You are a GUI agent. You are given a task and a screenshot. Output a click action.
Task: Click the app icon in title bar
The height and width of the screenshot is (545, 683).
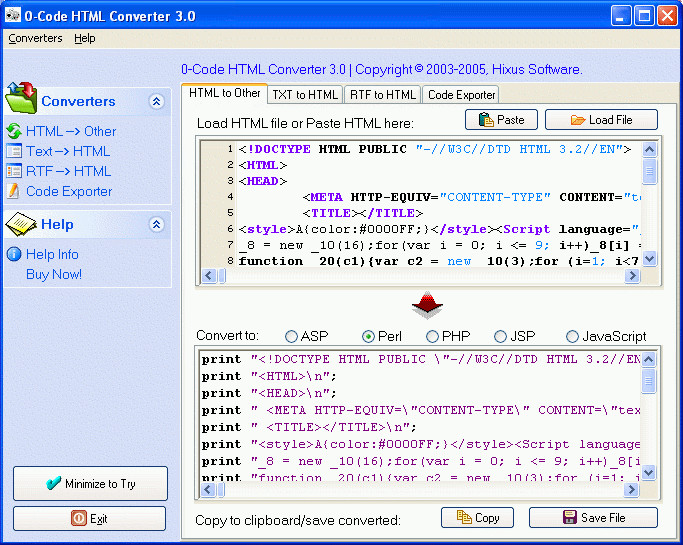pos(13,15)
